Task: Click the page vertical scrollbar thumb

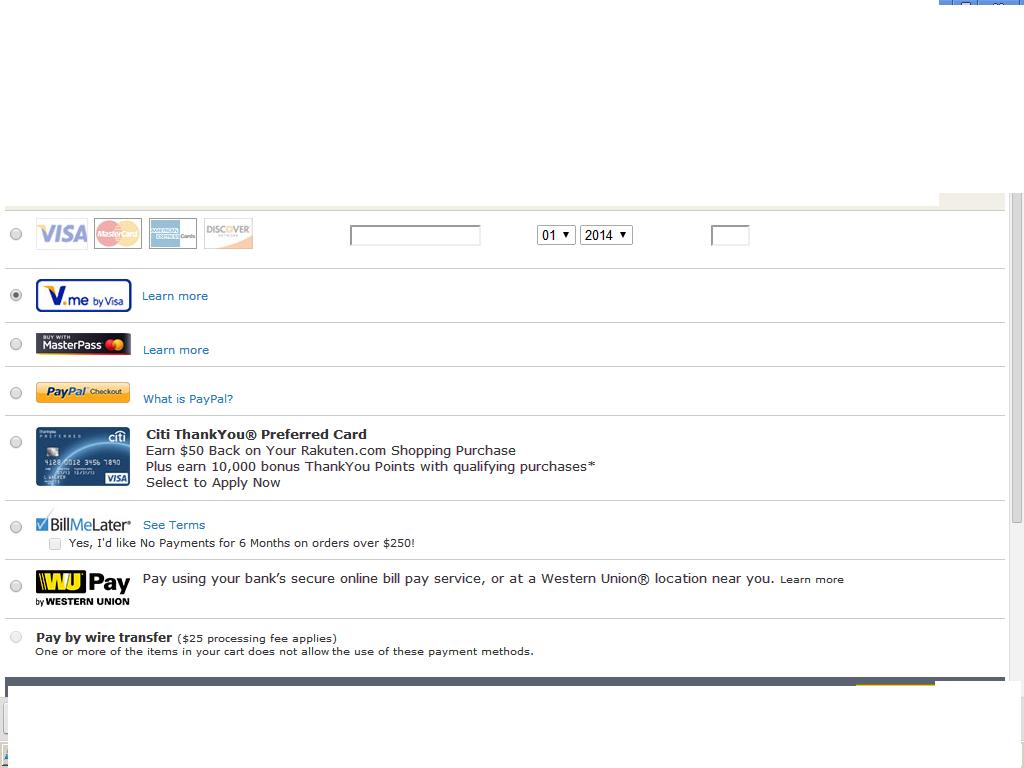Action: click(x=1016, y=358)
